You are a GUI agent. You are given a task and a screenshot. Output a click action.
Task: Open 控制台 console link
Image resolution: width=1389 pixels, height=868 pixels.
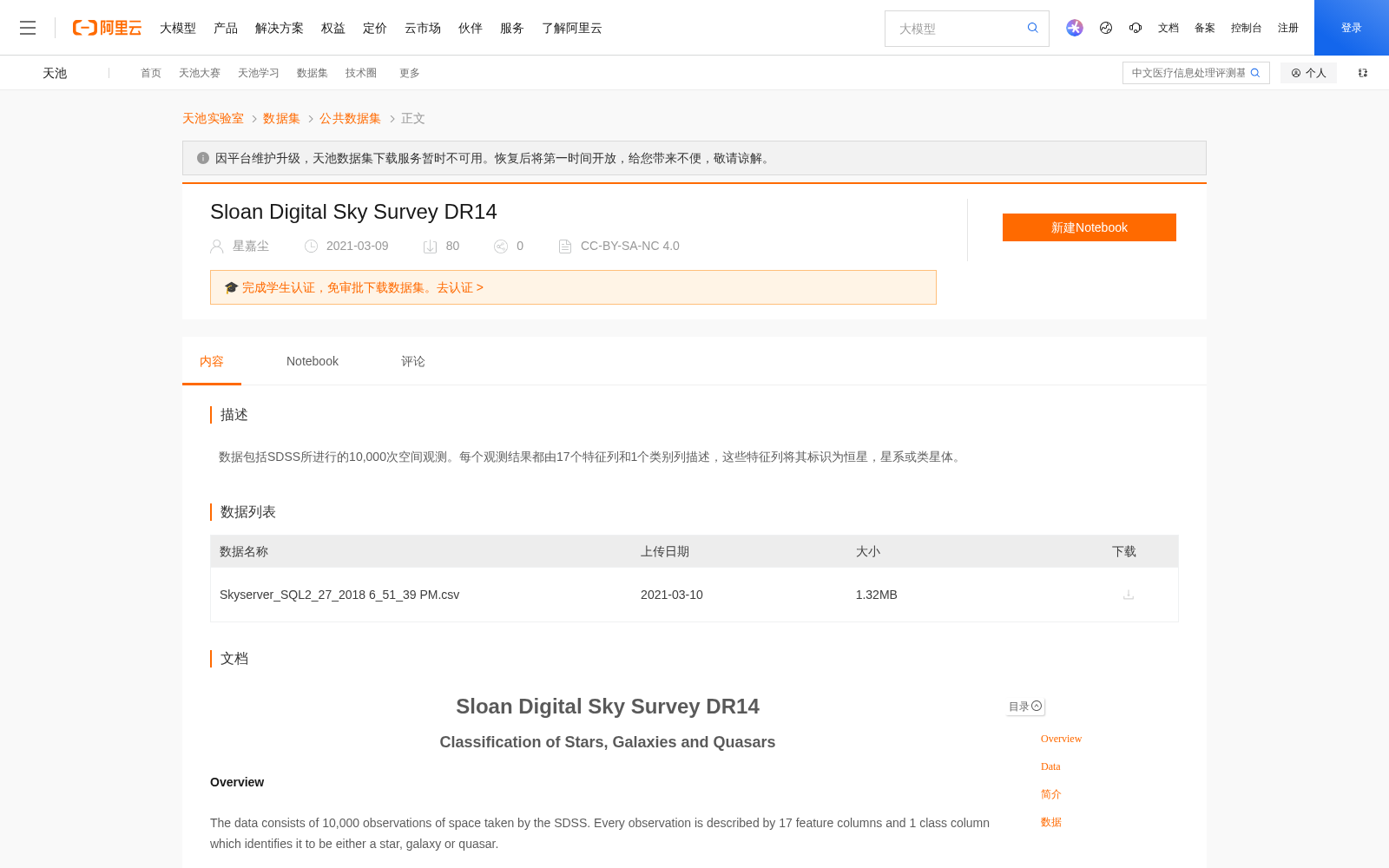point(1247,28)
